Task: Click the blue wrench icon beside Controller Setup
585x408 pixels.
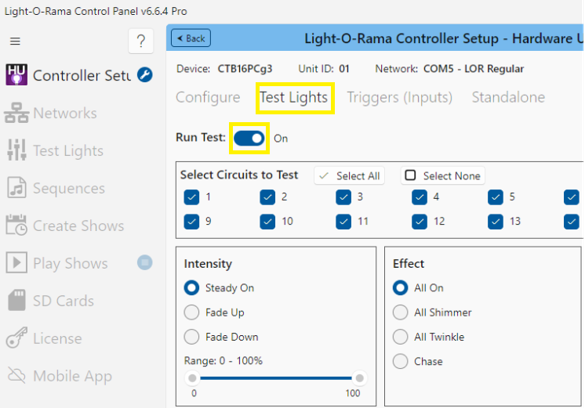Action: click(145, 75)
